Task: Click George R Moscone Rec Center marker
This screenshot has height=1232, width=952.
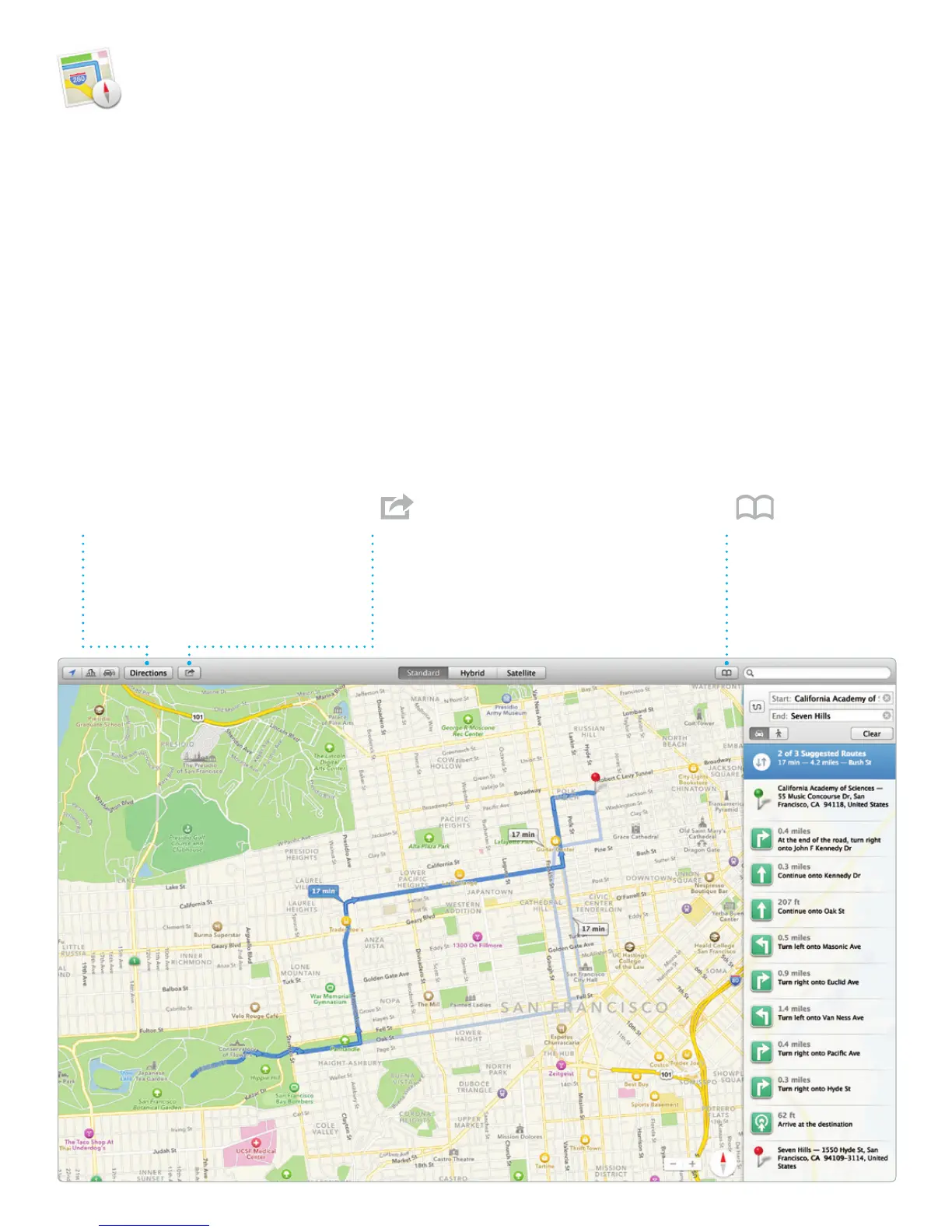Action: (x=467, y=719)
